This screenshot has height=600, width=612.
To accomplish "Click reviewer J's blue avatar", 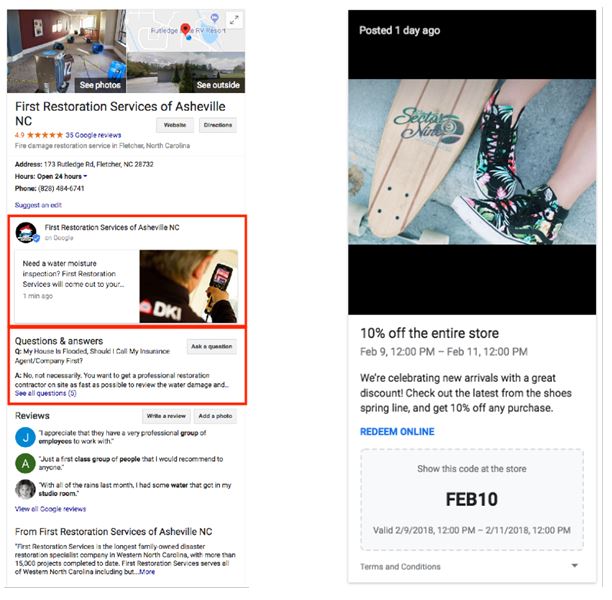I will 25,437.
